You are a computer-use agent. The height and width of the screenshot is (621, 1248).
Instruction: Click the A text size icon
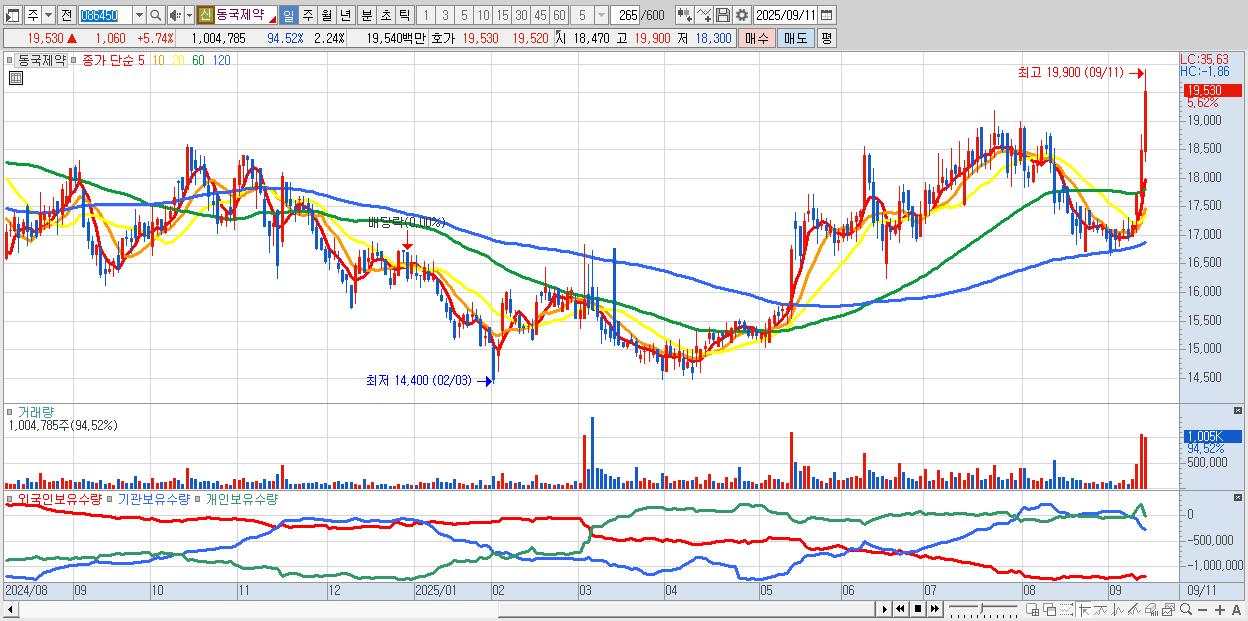1236,610
